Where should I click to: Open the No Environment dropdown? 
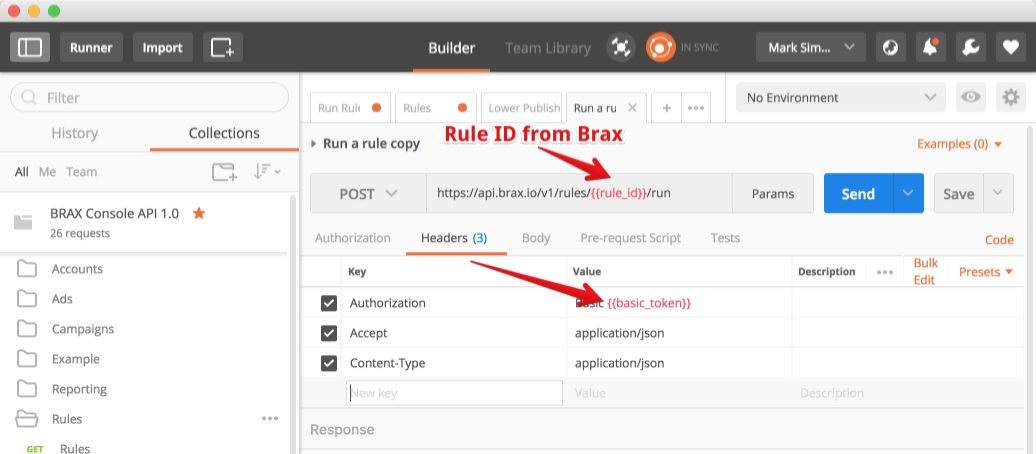point(840,98)
